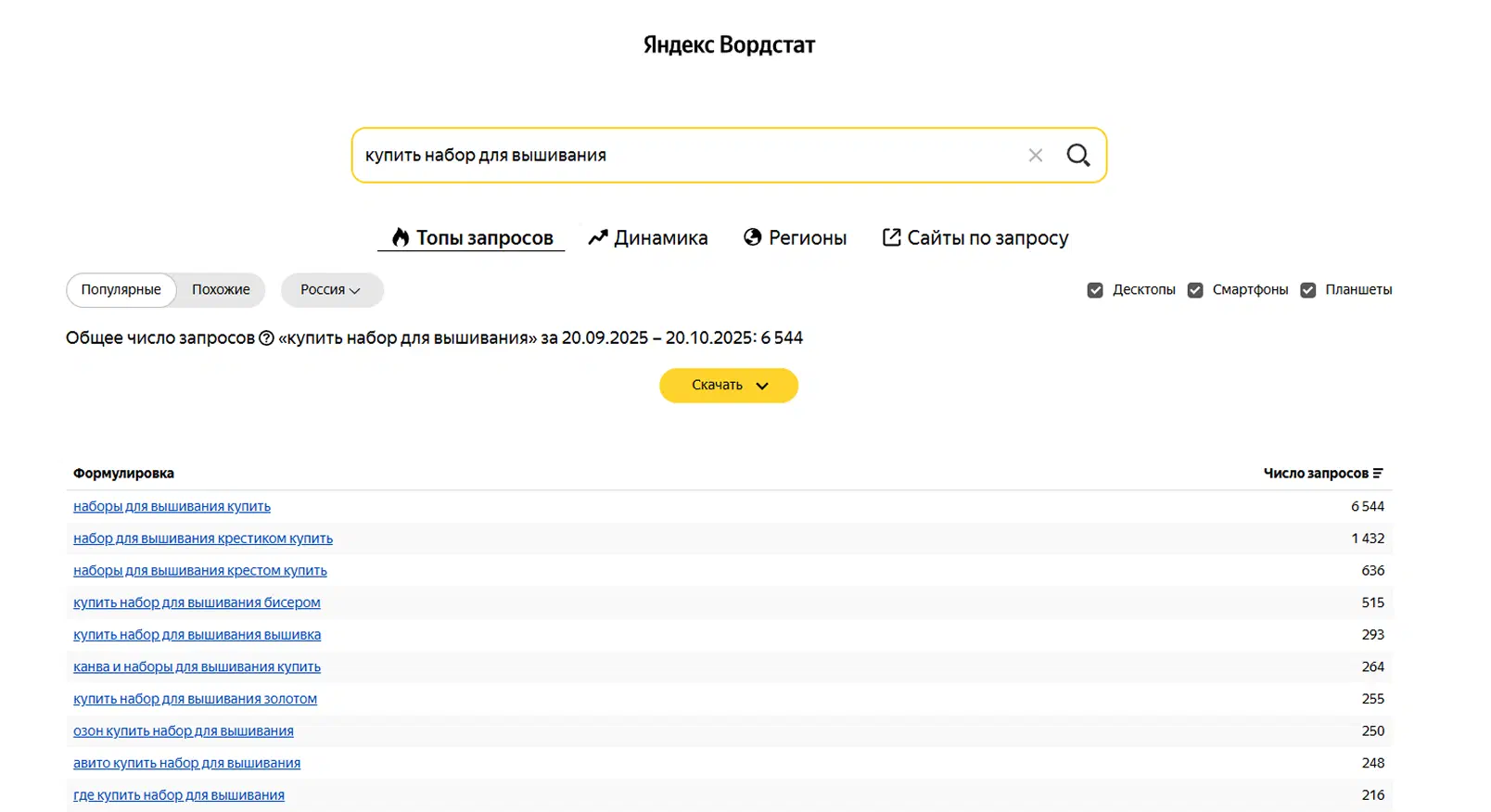Image resolution: width=1491 pixels, height=812 pixels.
Task: Click the globe icon of Регионы
Action: point(753,237)
